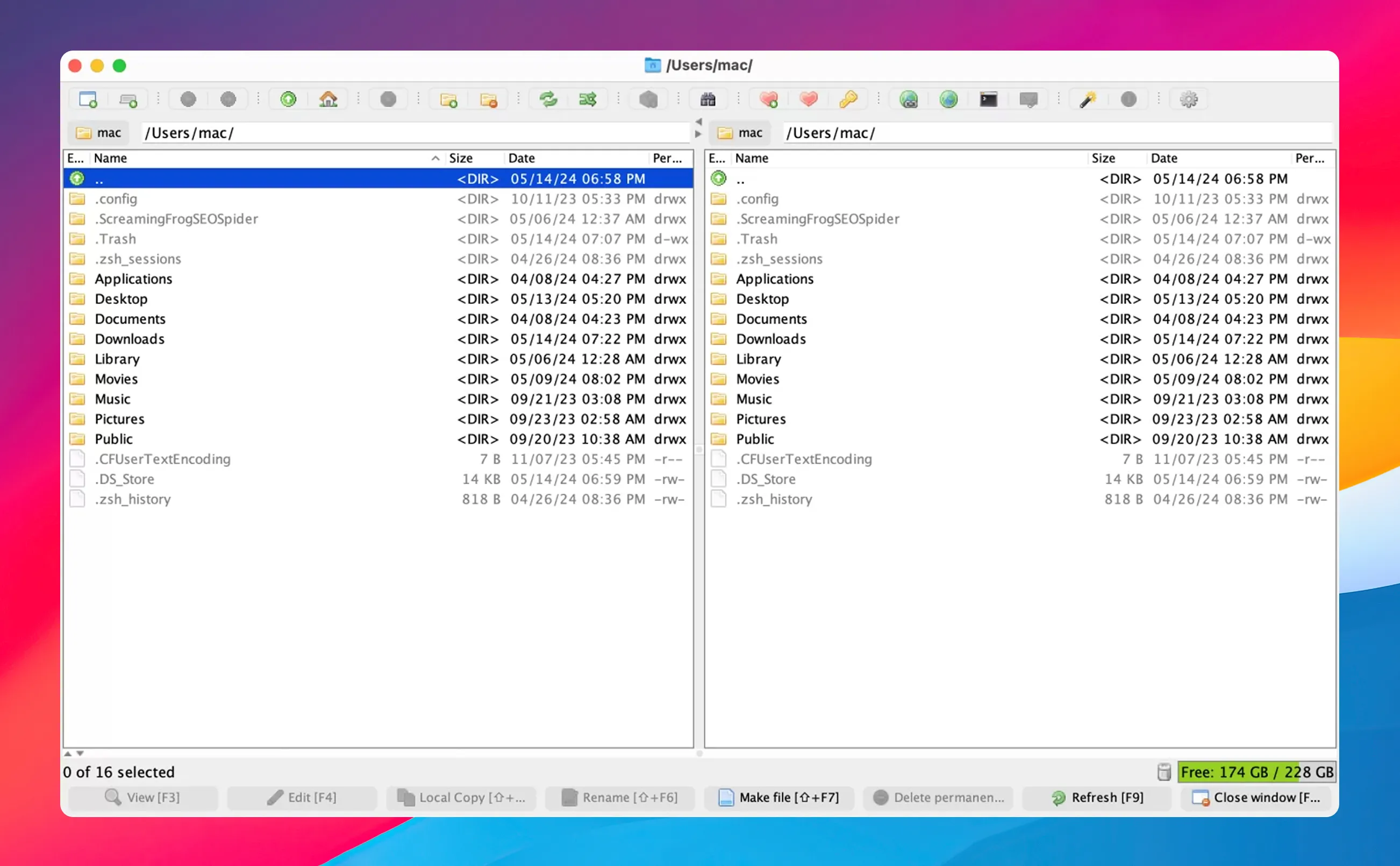1400x866 pixels.
Task: Select Applications folder in left panel
Action: coord(378,279)
